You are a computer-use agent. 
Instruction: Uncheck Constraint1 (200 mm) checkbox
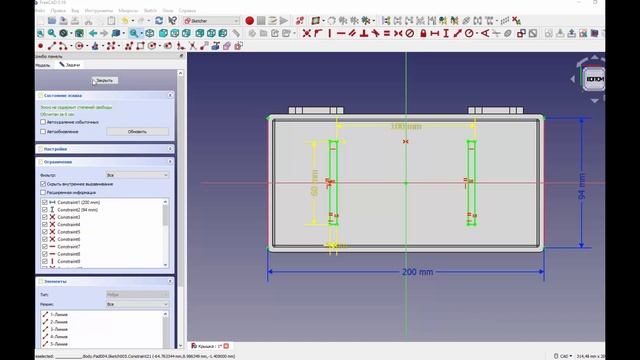(x=44, y=202)
